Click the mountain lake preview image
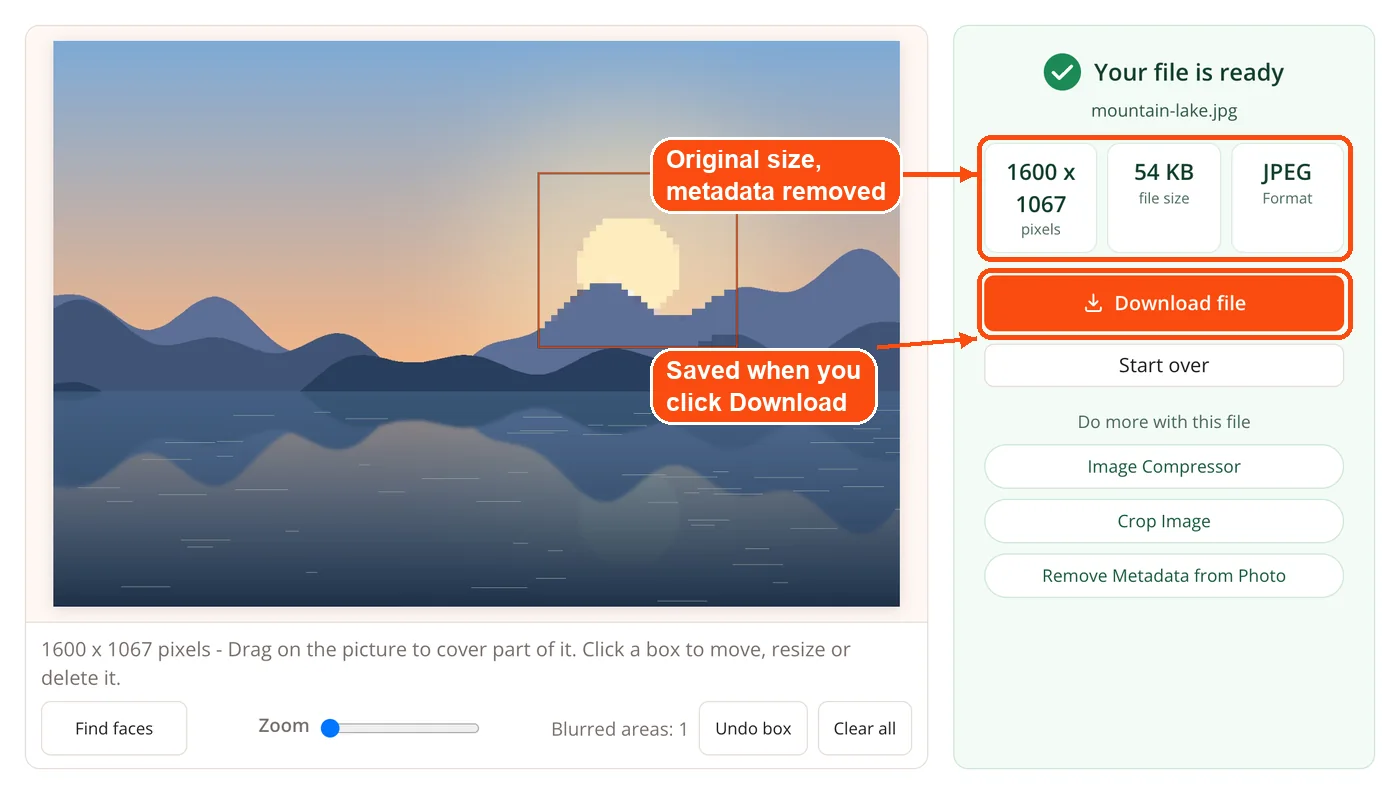Viewport: 1400px width, 794px height. tap(476, 324)
